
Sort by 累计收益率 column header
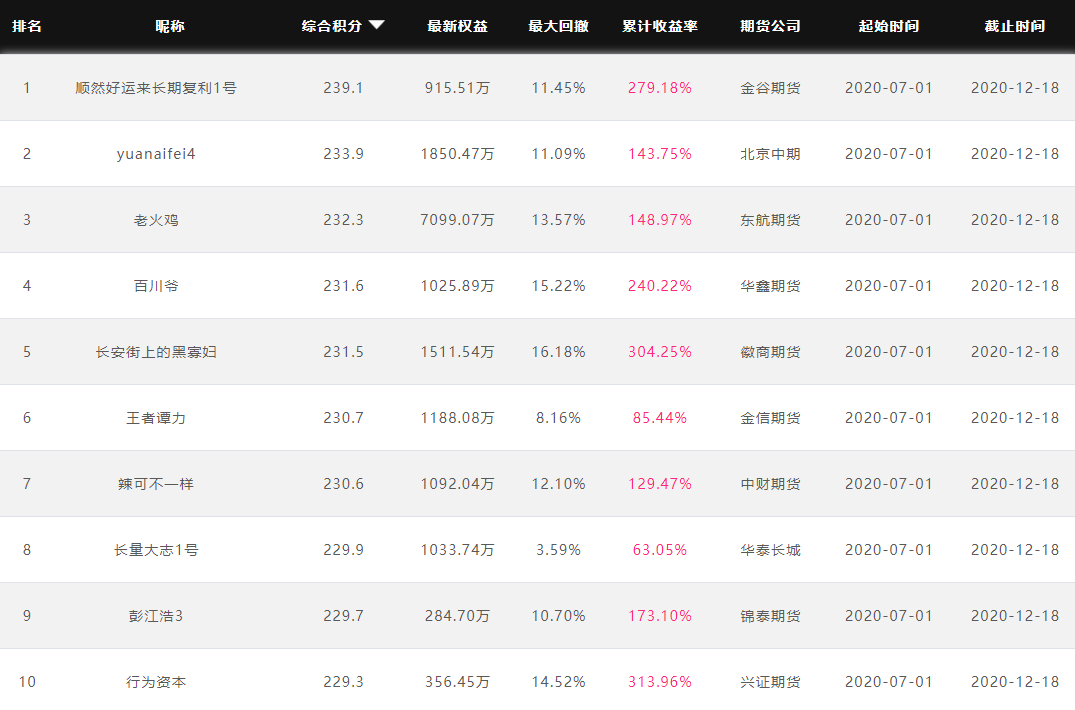(x=660, y=26)
